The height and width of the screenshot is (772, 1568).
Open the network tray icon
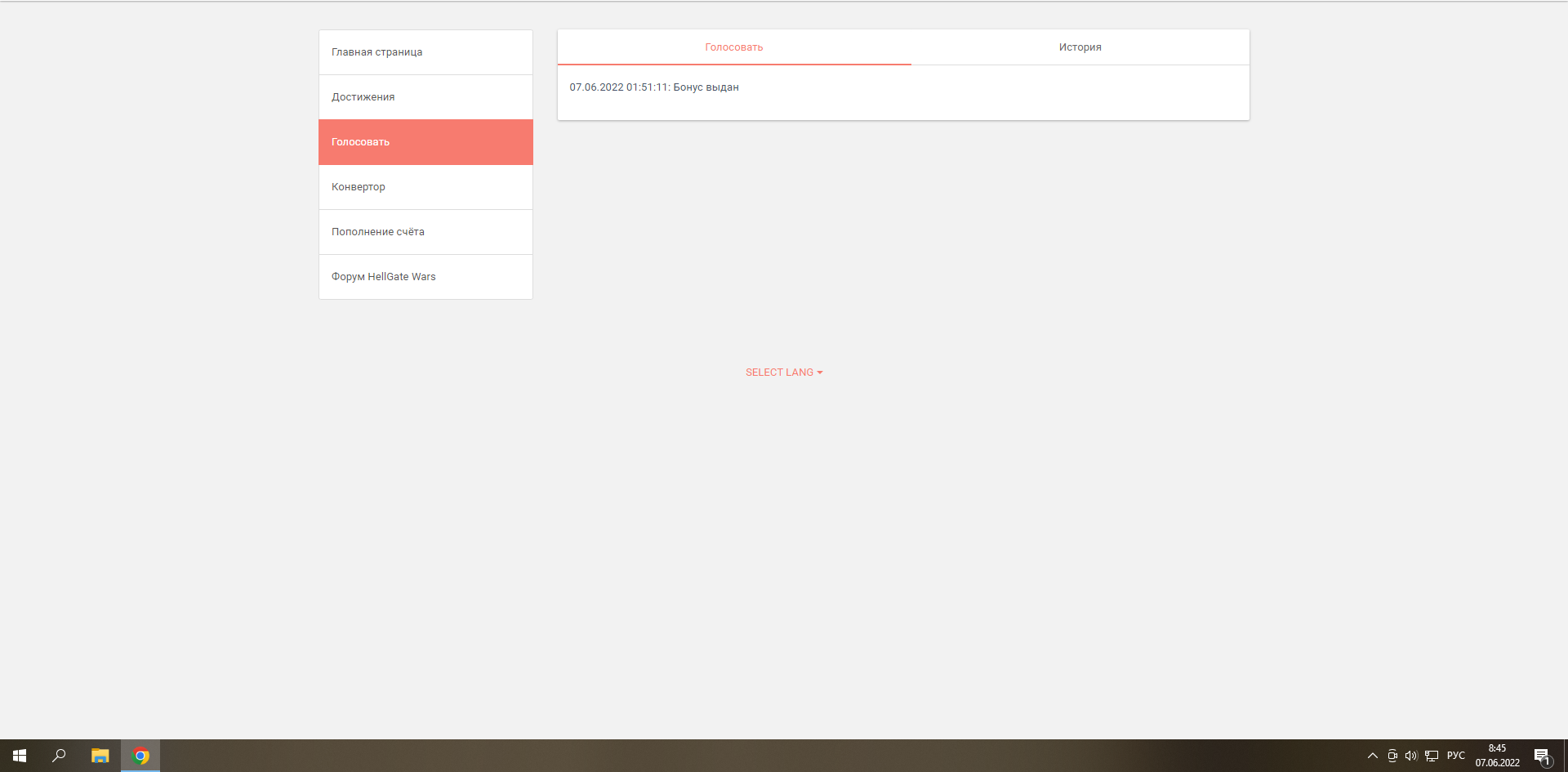pyautogui.click(x=1432, y=756)
